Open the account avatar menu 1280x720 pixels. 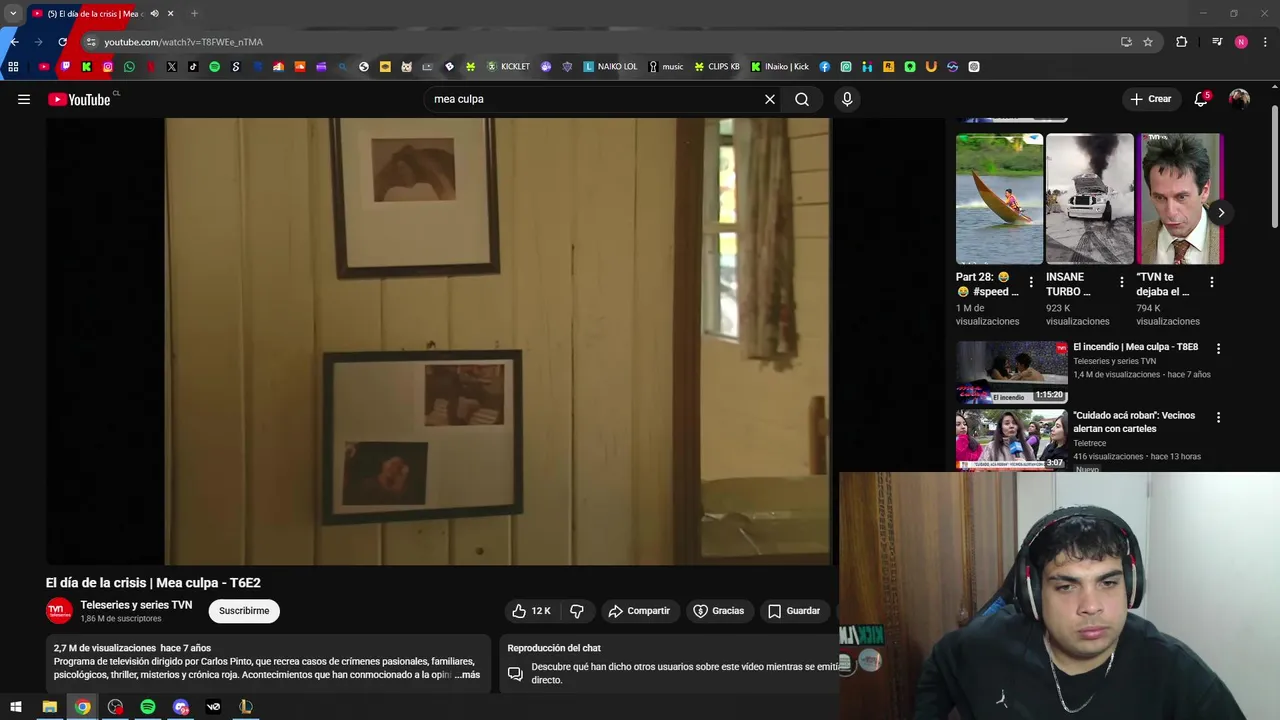pos(1239,99)
